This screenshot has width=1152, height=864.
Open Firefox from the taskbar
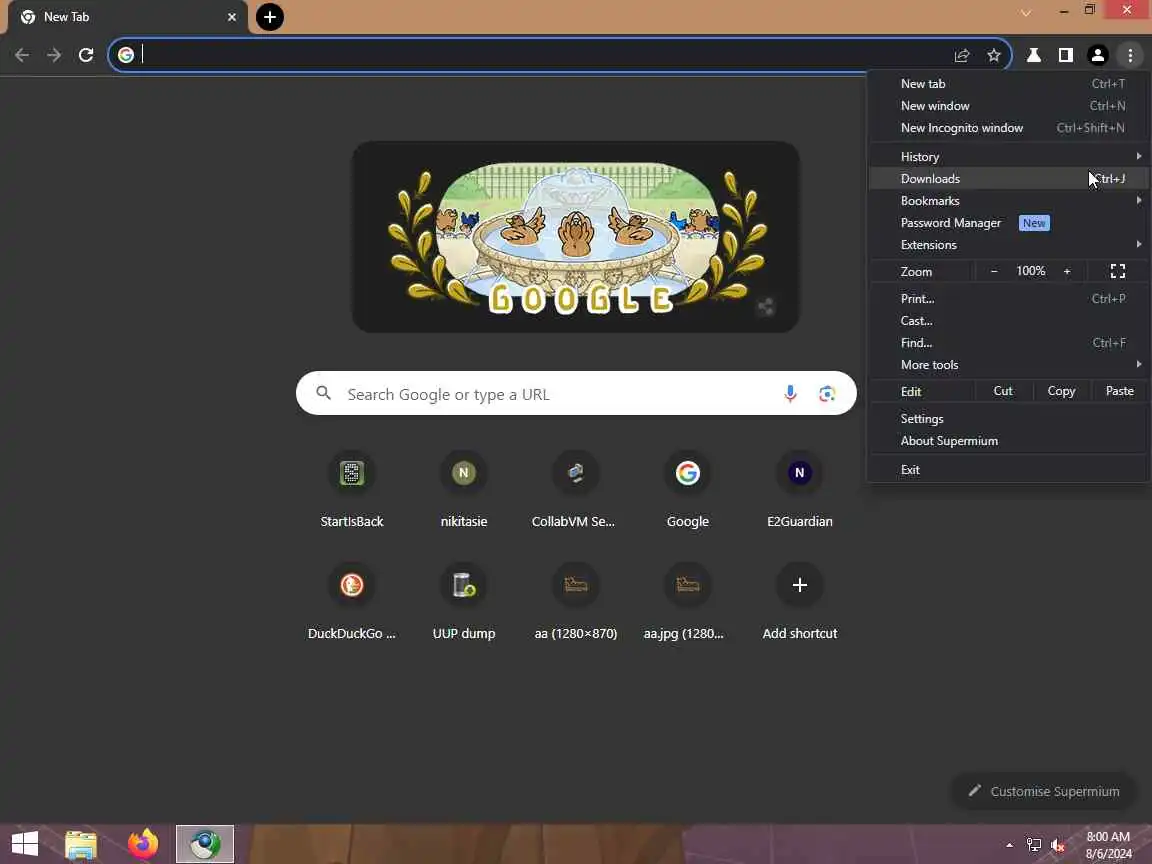pyautogui.click(x=143, y=844)
